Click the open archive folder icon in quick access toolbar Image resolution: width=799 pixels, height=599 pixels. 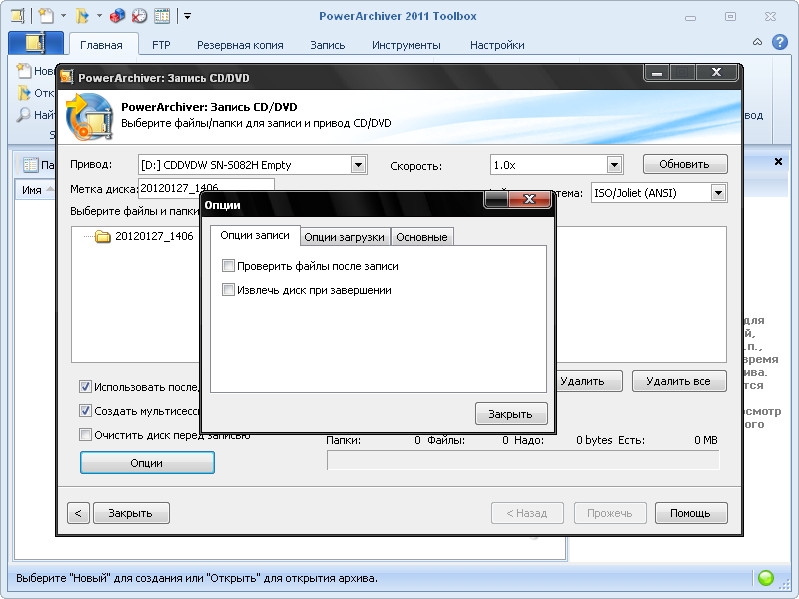[83, 16]
